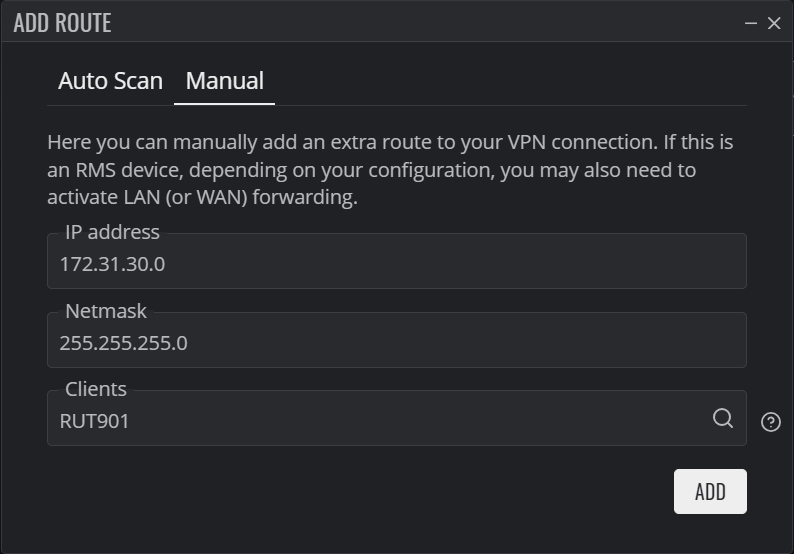This screenshot has height=554, width=794.
Task: Select the Manual tab
Action: pyautogui.click(x=224, y=81)
